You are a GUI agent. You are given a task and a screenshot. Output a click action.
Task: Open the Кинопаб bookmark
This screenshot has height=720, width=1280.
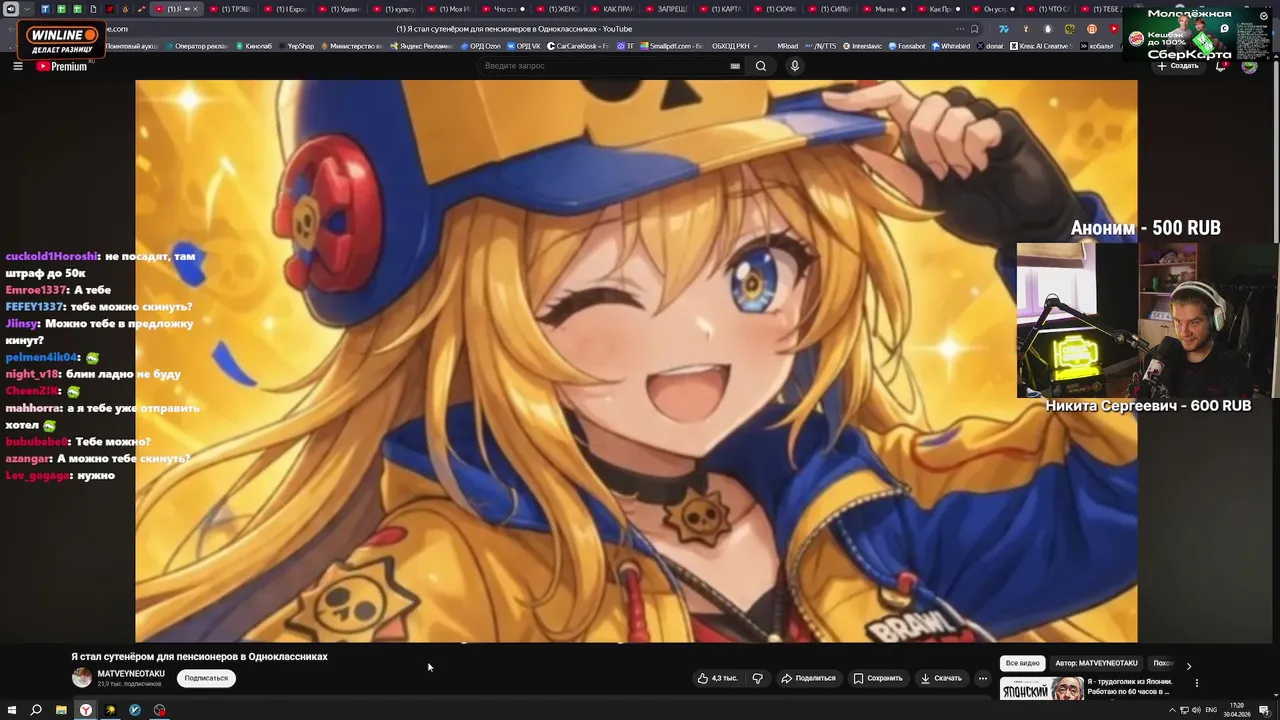[x=254, y=46]
